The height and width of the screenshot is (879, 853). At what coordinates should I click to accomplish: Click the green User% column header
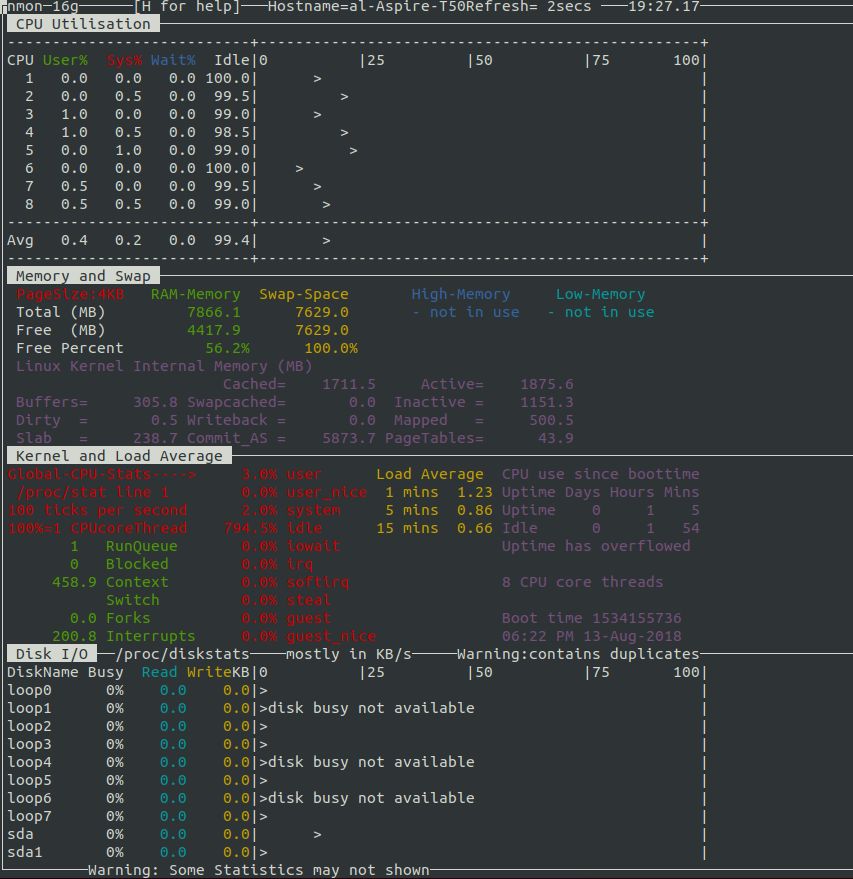65,60
